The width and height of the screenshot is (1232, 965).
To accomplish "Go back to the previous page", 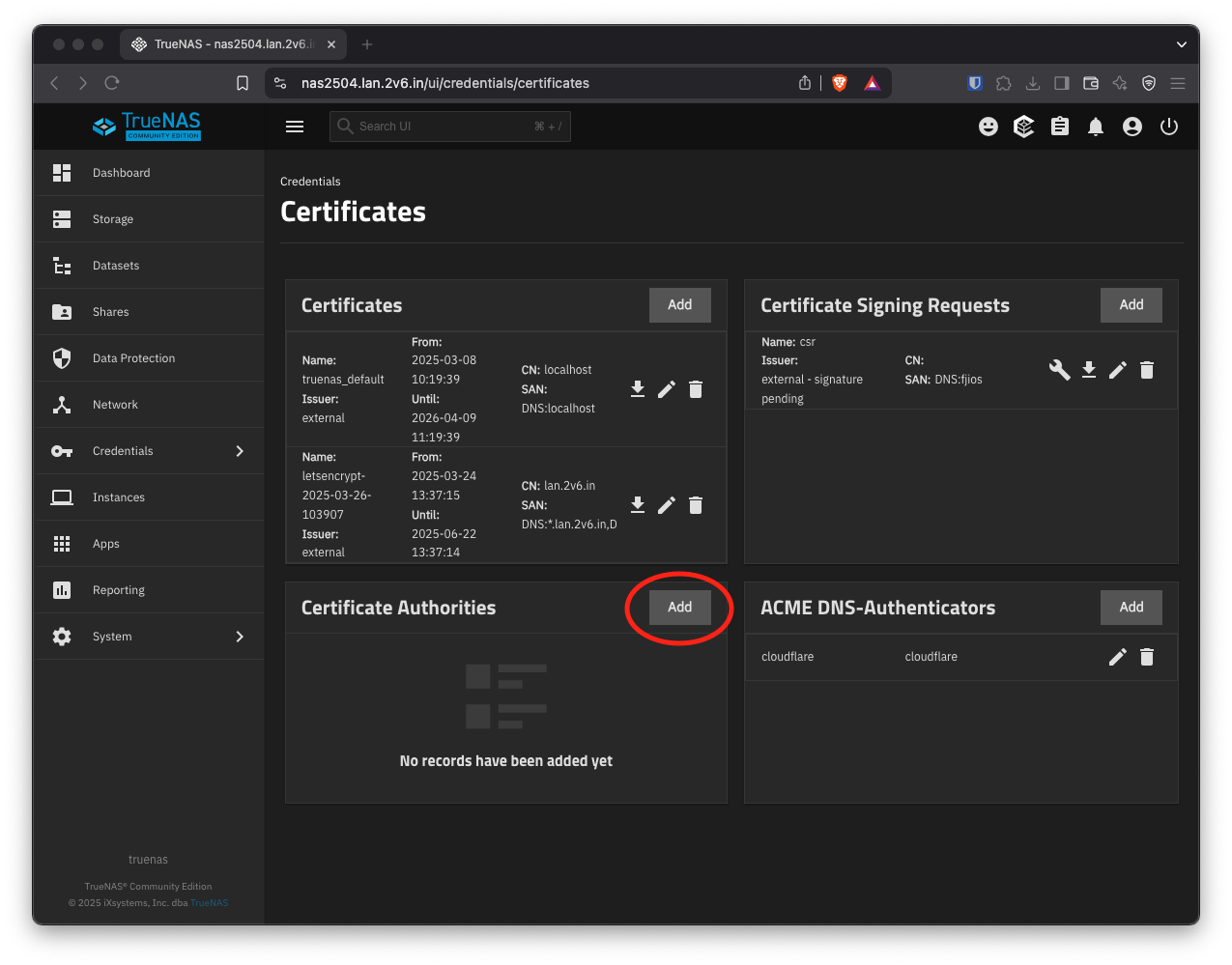I will [54, 83].
